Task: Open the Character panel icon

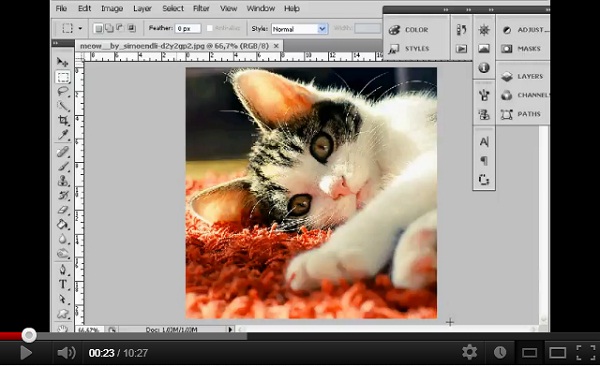Action: pos(484,142)
